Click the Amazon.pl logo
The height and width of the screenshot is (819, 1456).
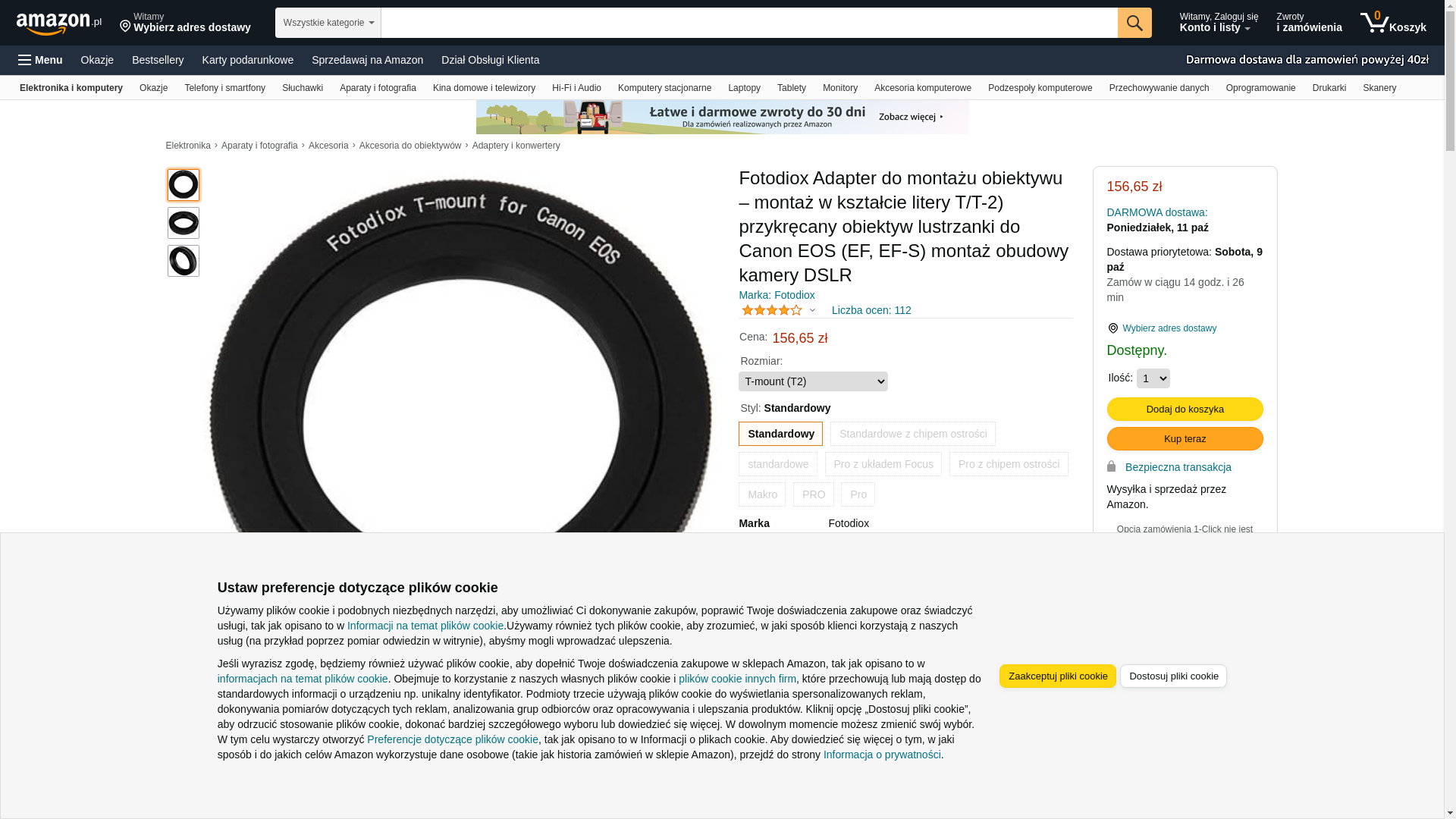pos(59,24)
